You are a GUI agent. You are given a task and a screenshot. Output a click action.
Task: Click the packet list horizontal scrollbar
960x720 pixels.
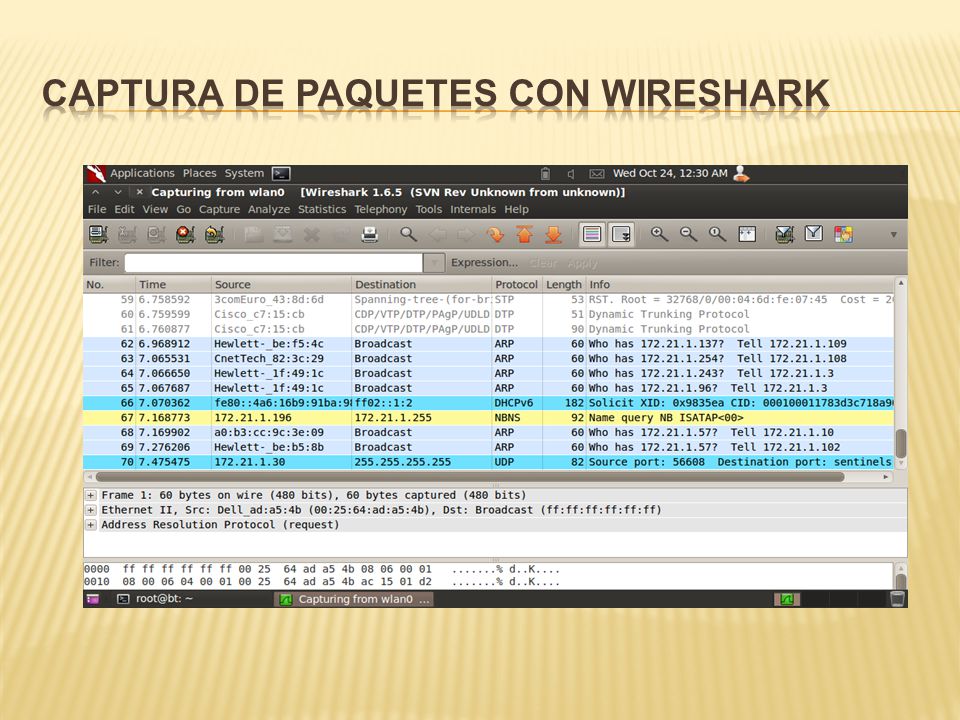click(x=470, y=477)
